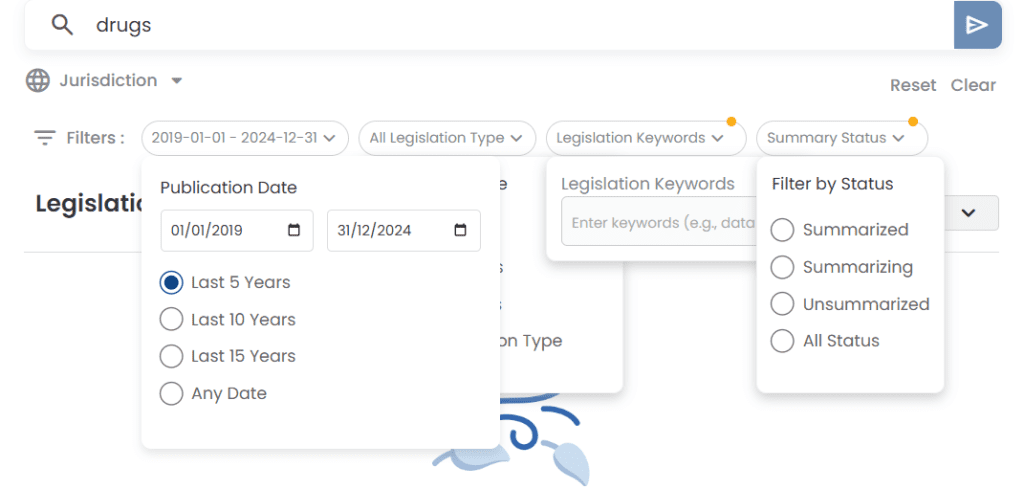Click the Enter keywords input field

pos(660,223)
